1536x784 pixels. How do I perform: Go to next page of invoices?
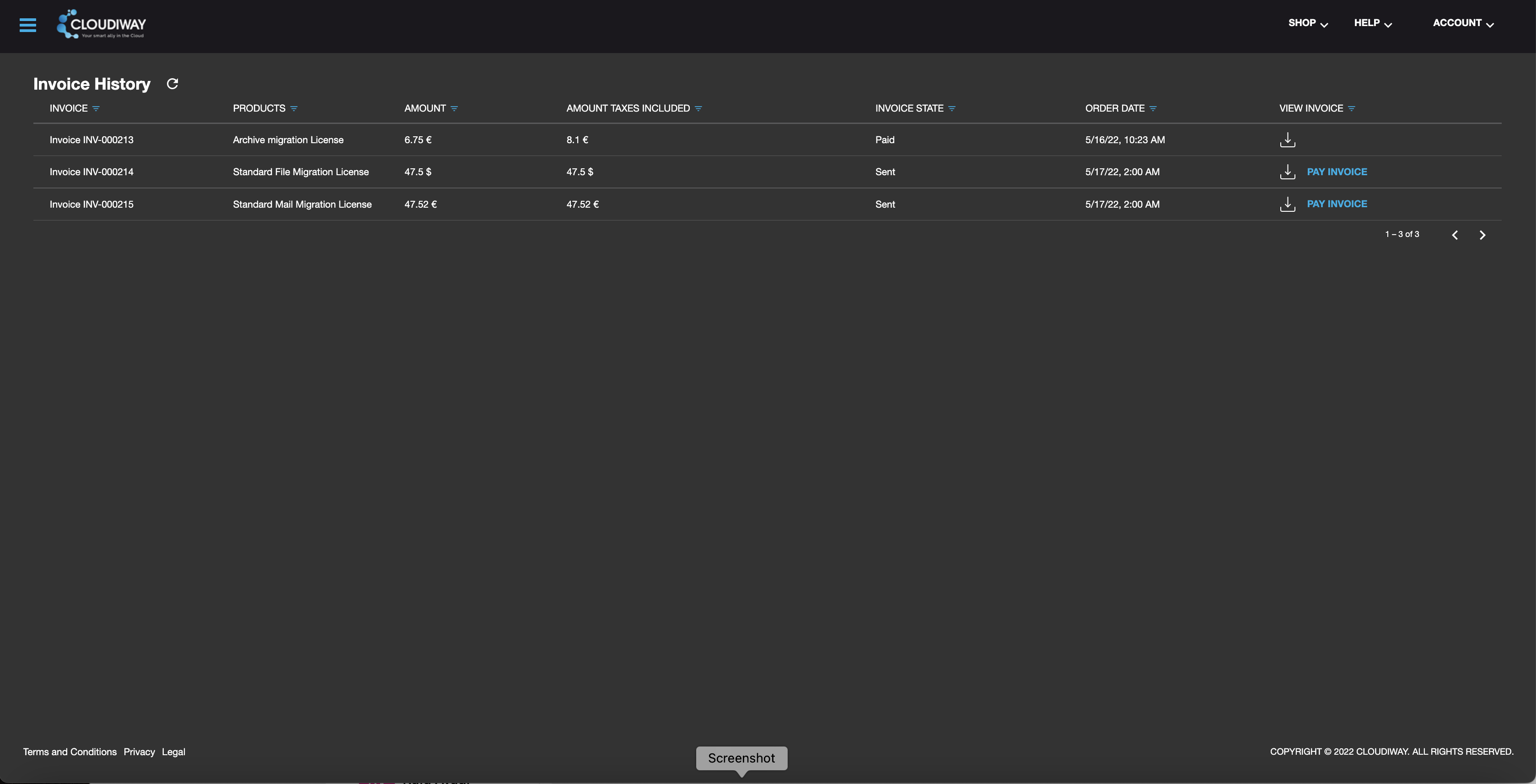click(1483, 234)
